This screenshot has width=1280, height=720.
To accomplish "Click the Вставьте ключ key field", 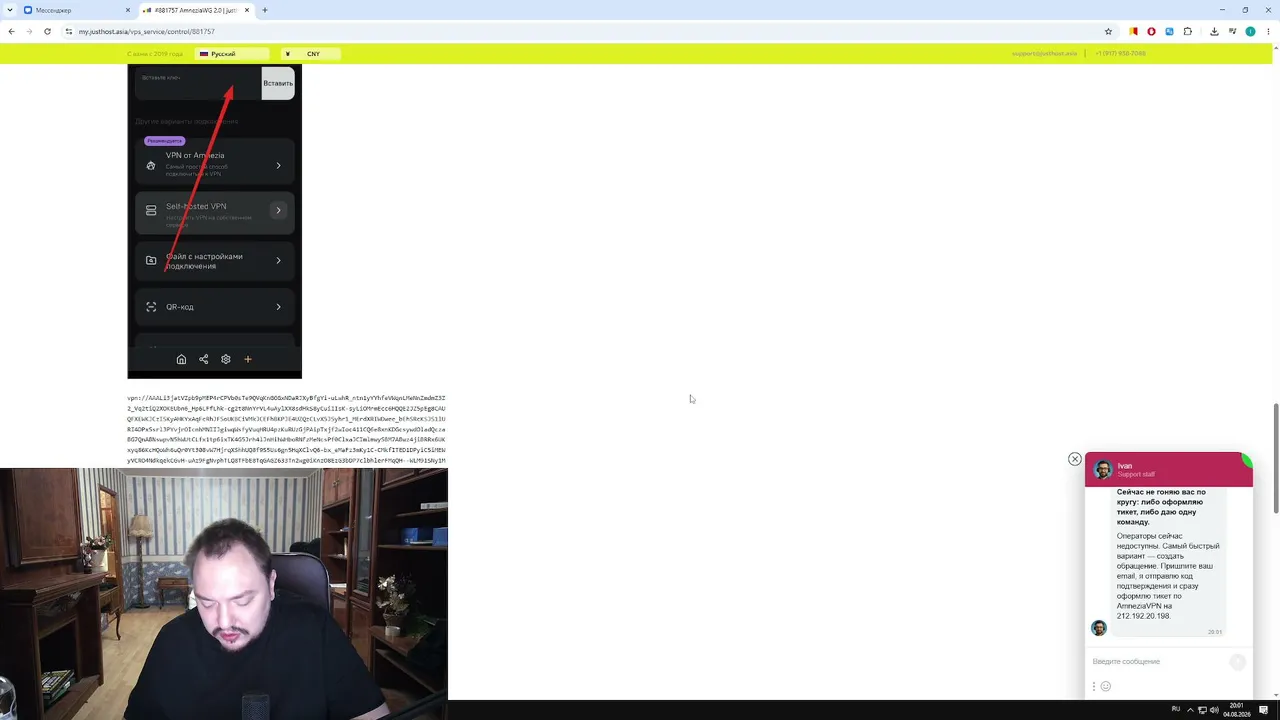I will click(x=198, y=83).
